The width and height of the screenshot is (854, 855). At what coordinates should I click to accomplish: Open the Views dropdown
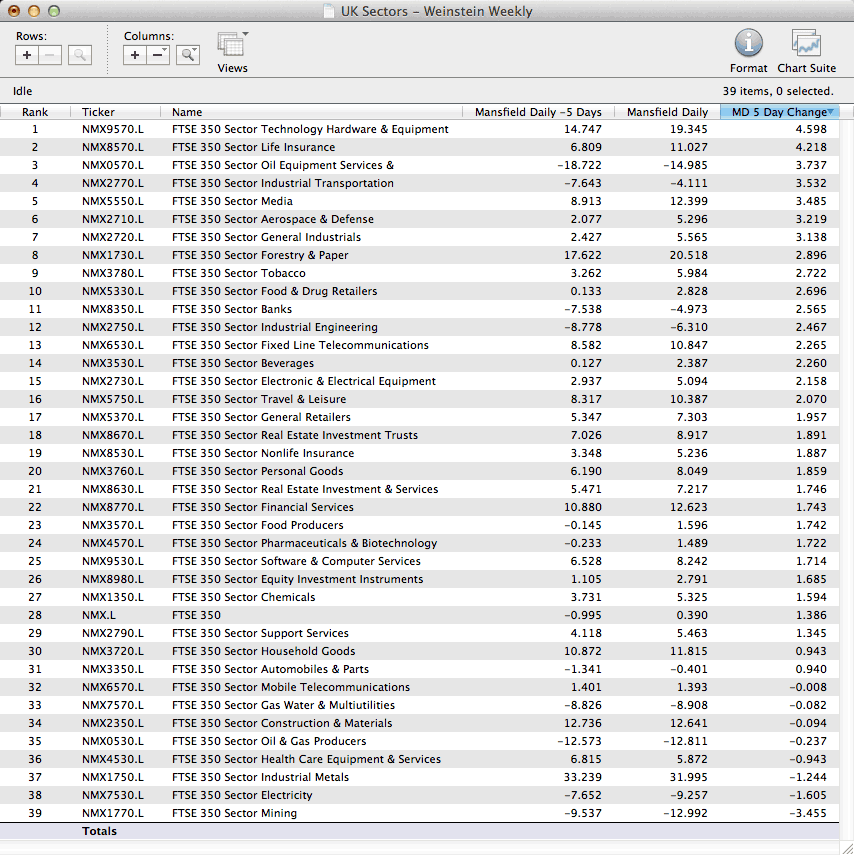tap(232, 46)
